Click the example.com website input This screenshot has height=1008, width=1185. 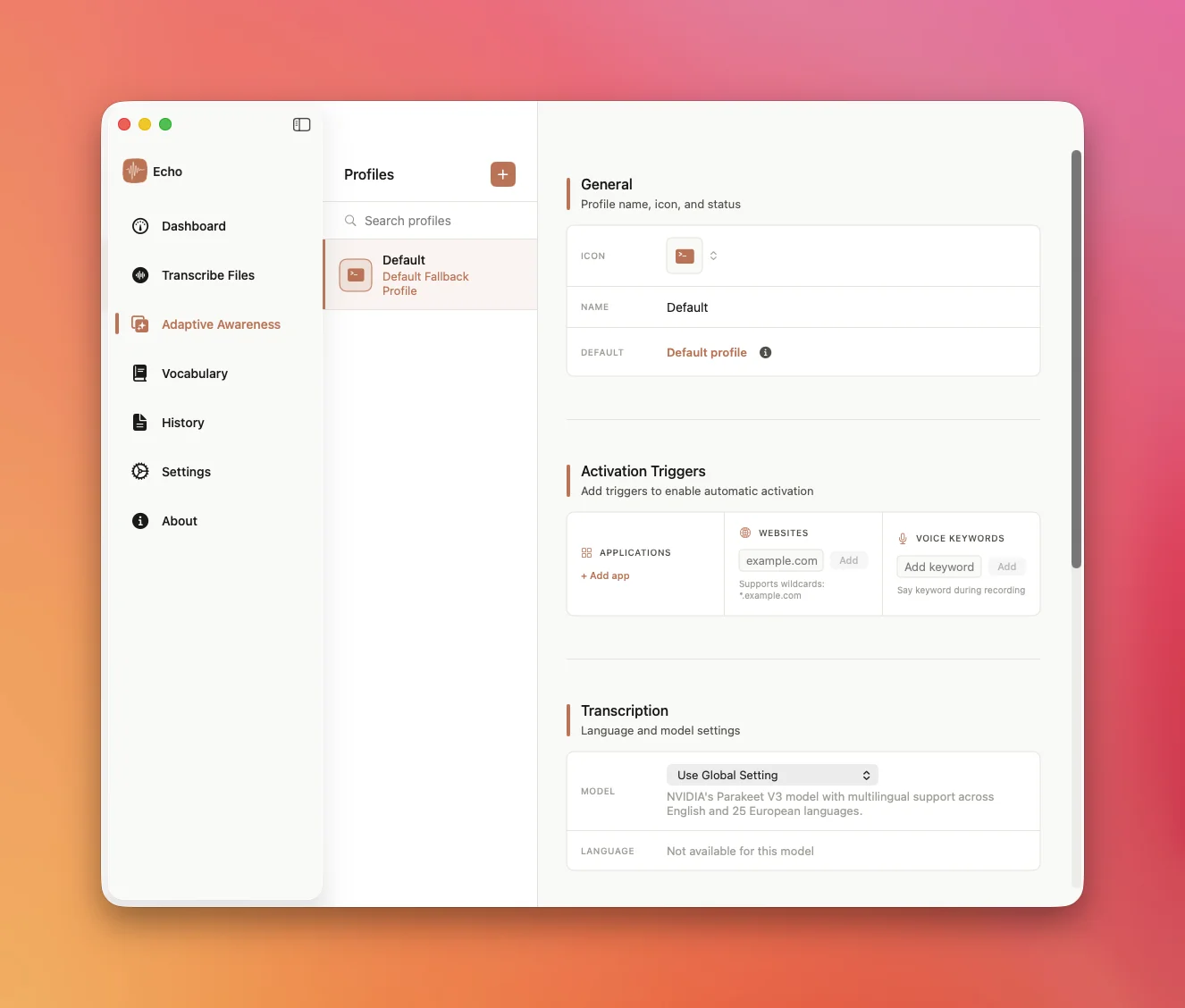(781, 560)
